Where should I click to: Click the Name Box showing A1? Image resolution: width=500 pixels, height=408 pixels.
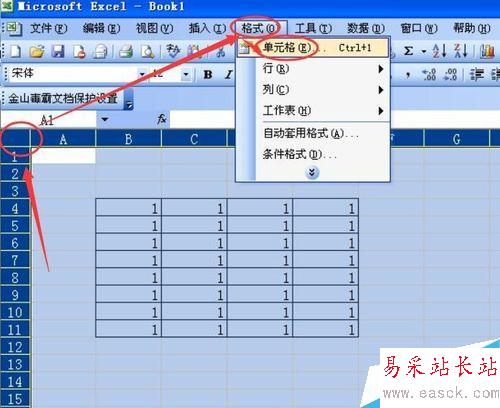(49, 119)
